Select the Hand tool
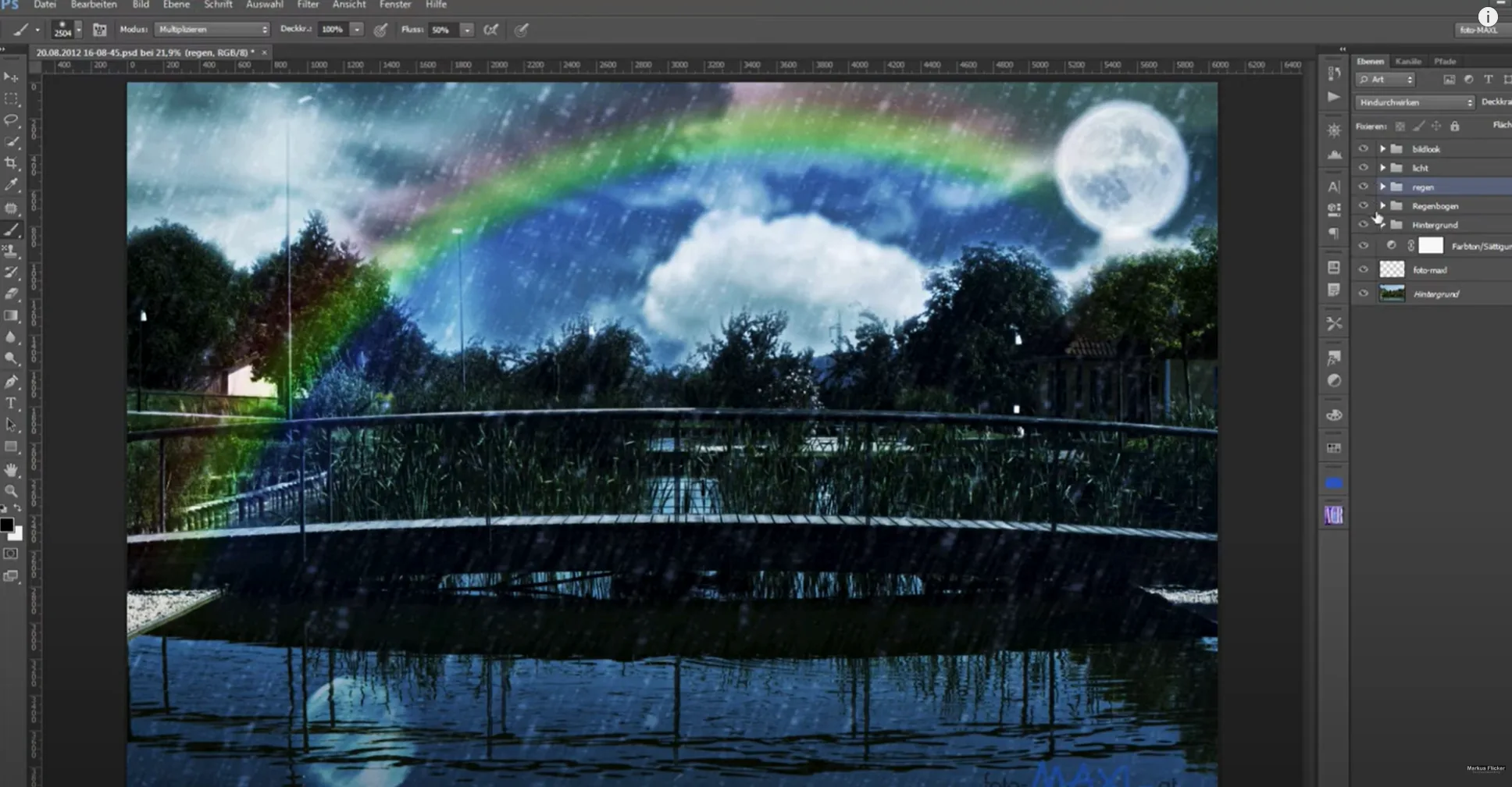The width and height of the screenshot is (1512, 787). click(11, 469)
